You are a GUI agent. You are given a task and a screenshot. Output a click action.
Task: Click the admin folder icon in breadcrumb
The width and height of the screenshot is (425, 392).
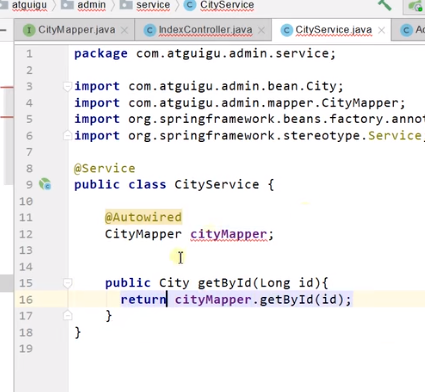pyautogui.click(x=67, y=4)
